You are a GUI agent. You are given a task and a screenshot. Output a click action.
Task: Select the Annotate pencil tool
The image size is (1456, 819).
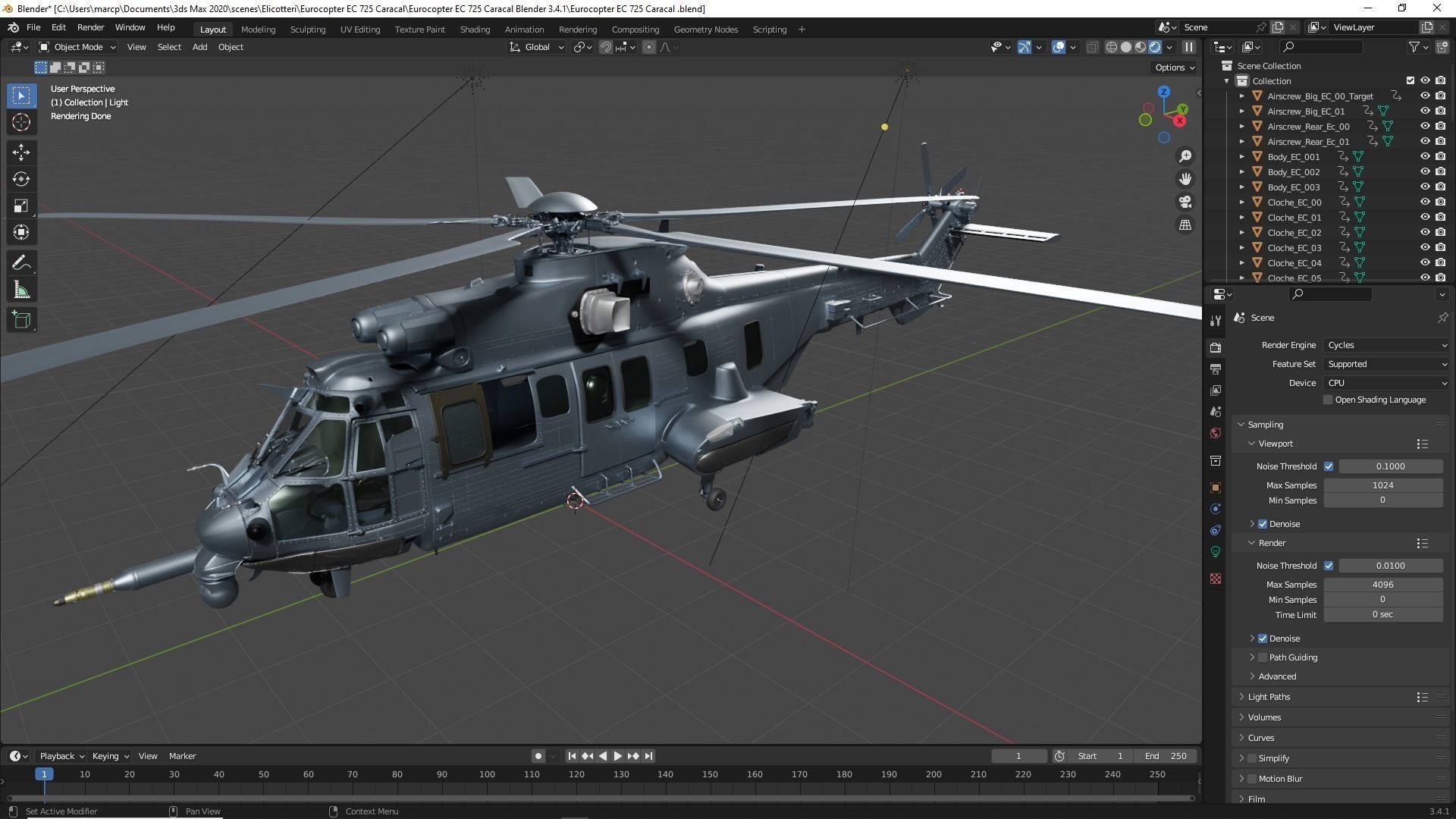(21, 263)
